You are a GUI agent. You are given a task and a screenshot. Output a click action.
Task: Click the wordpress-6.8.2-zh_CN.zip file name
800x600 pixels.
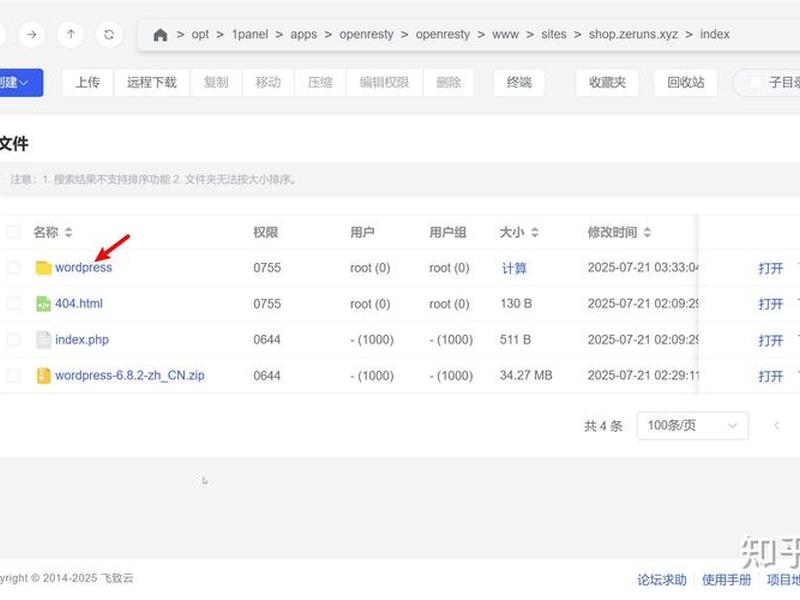pos(130,376)
